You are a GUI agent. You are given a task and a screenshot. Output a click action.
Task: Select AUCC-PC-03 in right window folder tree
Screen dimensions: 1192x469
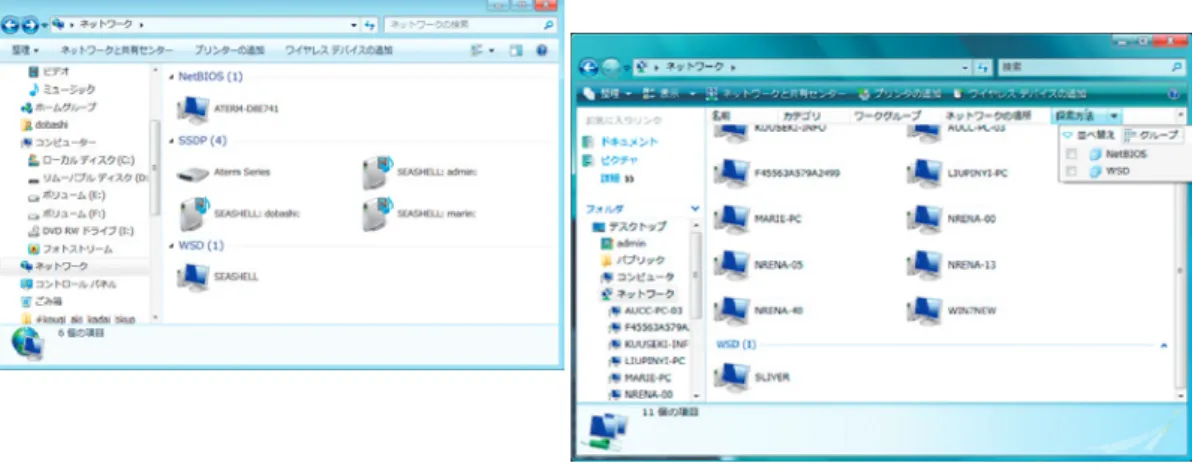[x=645, y=311]
